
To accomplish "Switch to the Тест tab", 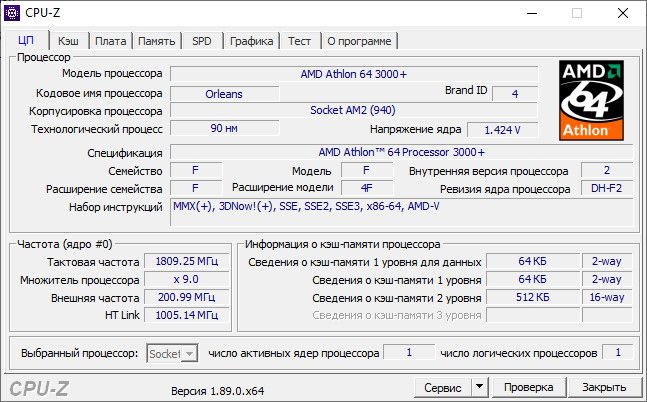I will (x=299, y=41).
